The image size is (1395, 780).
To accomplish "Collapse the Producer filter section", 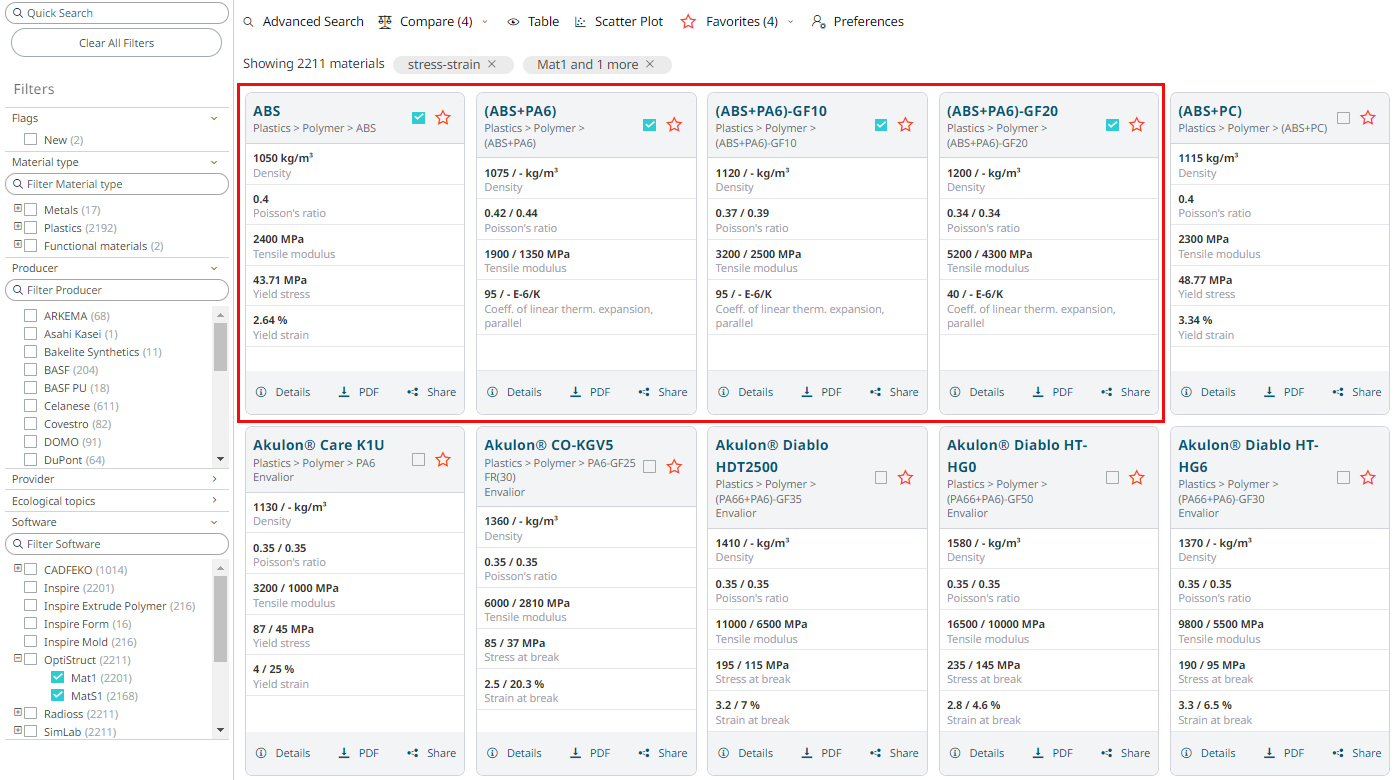I will [214, 268].
